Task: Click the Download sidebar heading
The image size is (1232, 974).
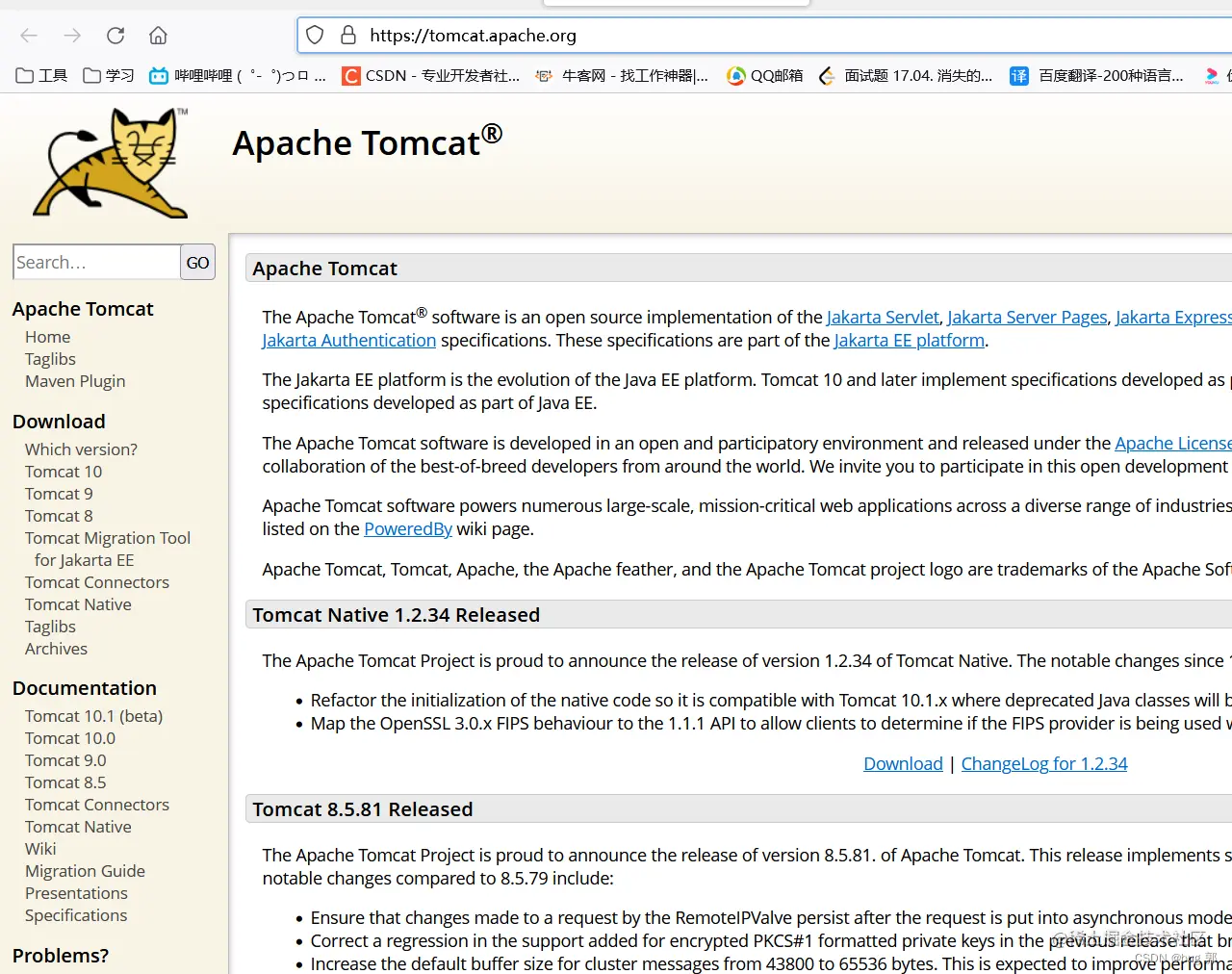Action: click(59, 422)
